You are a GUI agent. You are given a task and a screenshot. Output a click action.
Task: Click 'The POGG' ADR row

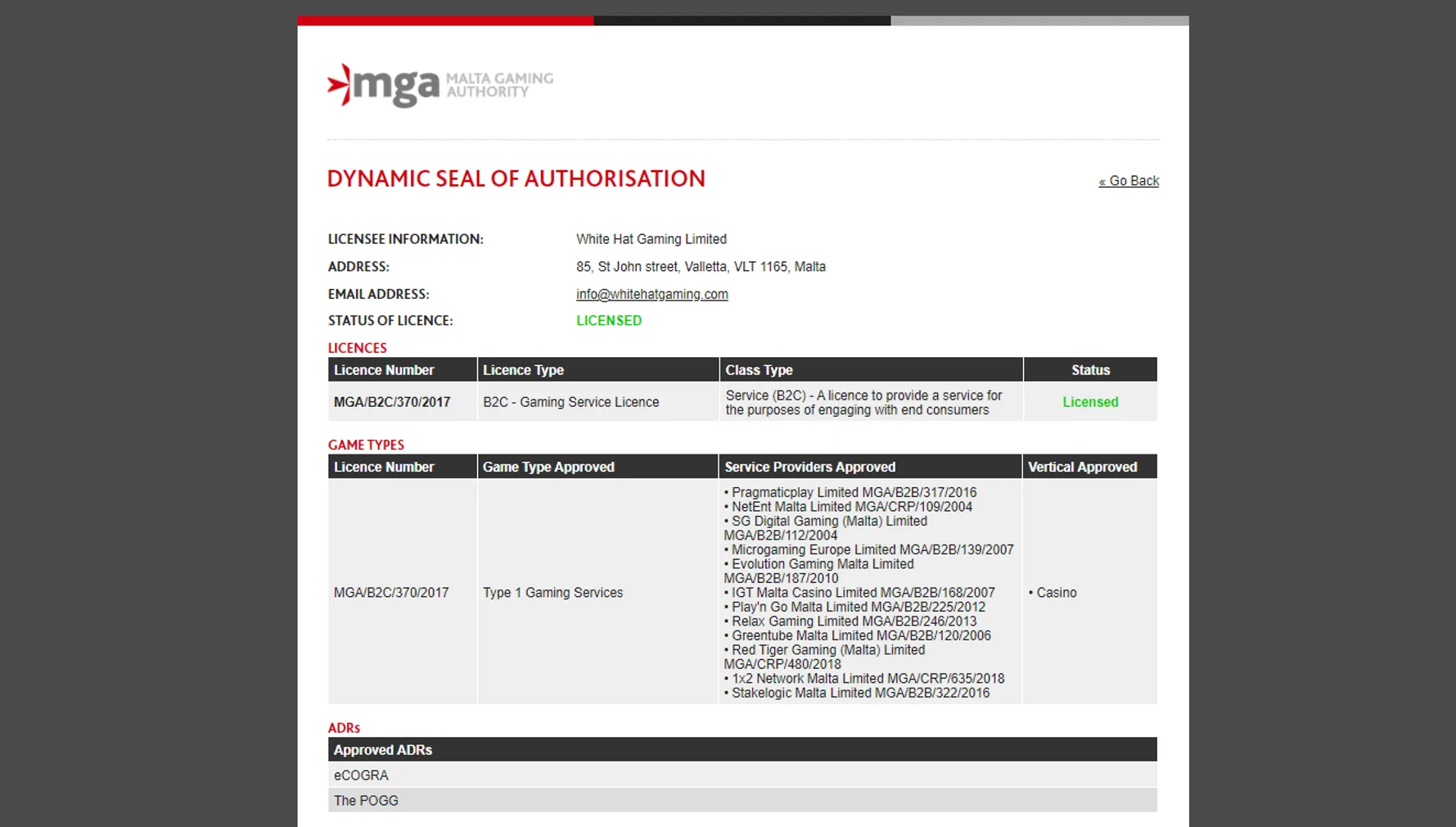point(742,801)
